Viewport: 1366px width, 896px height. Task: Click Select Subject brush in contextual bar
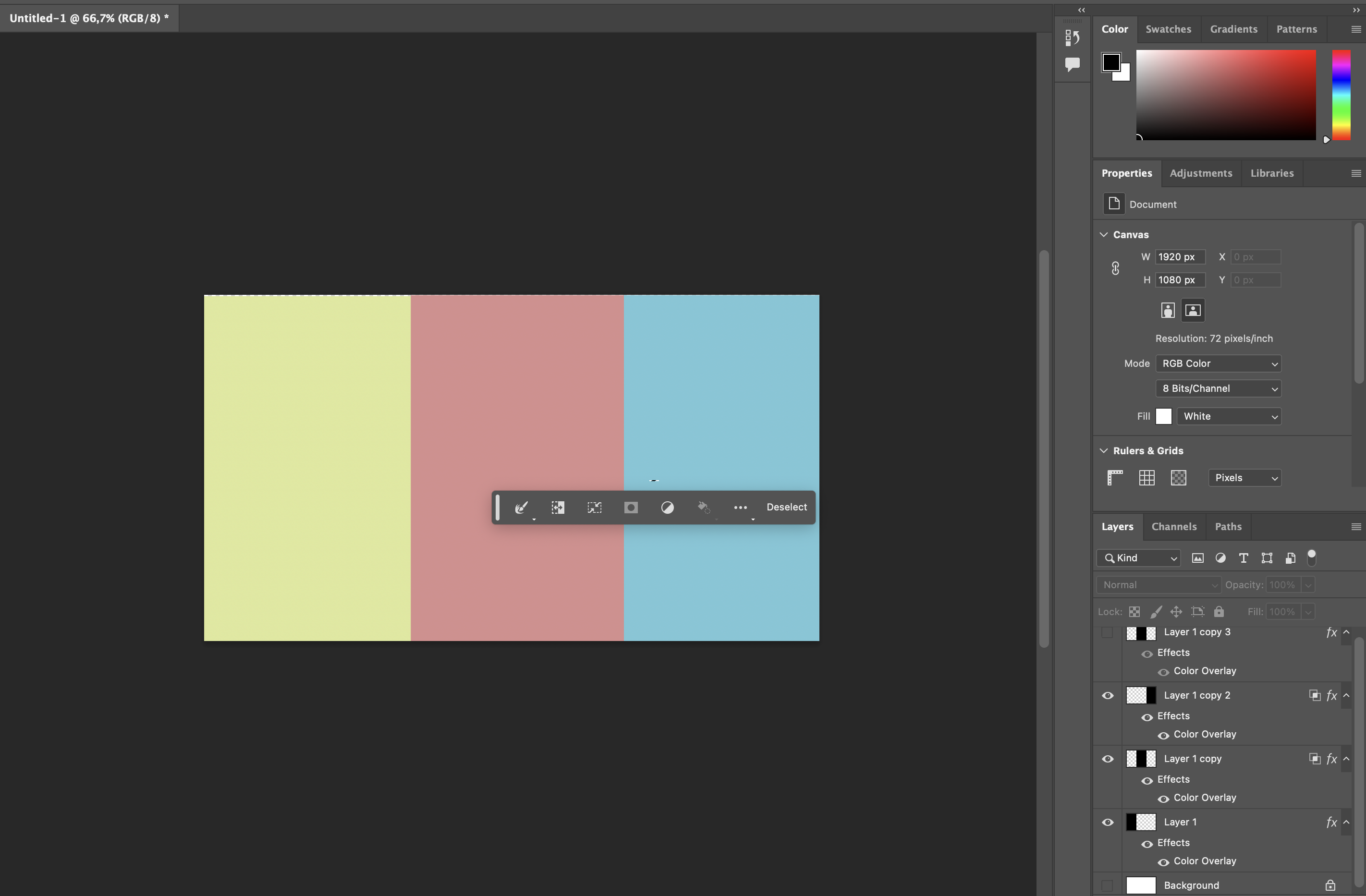click(521, 507)
